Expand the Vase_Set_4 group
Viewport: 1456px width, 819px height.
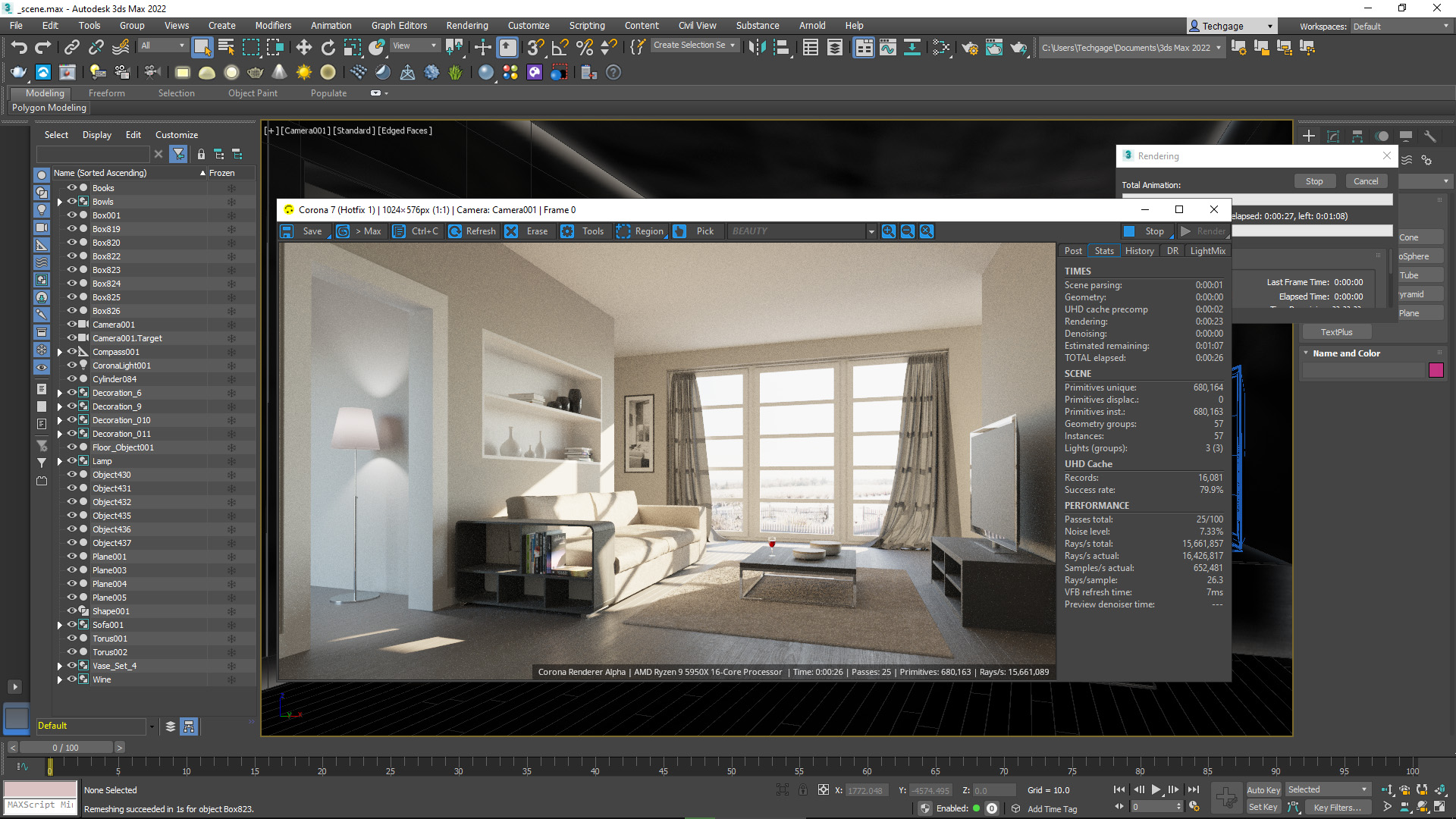59,666
